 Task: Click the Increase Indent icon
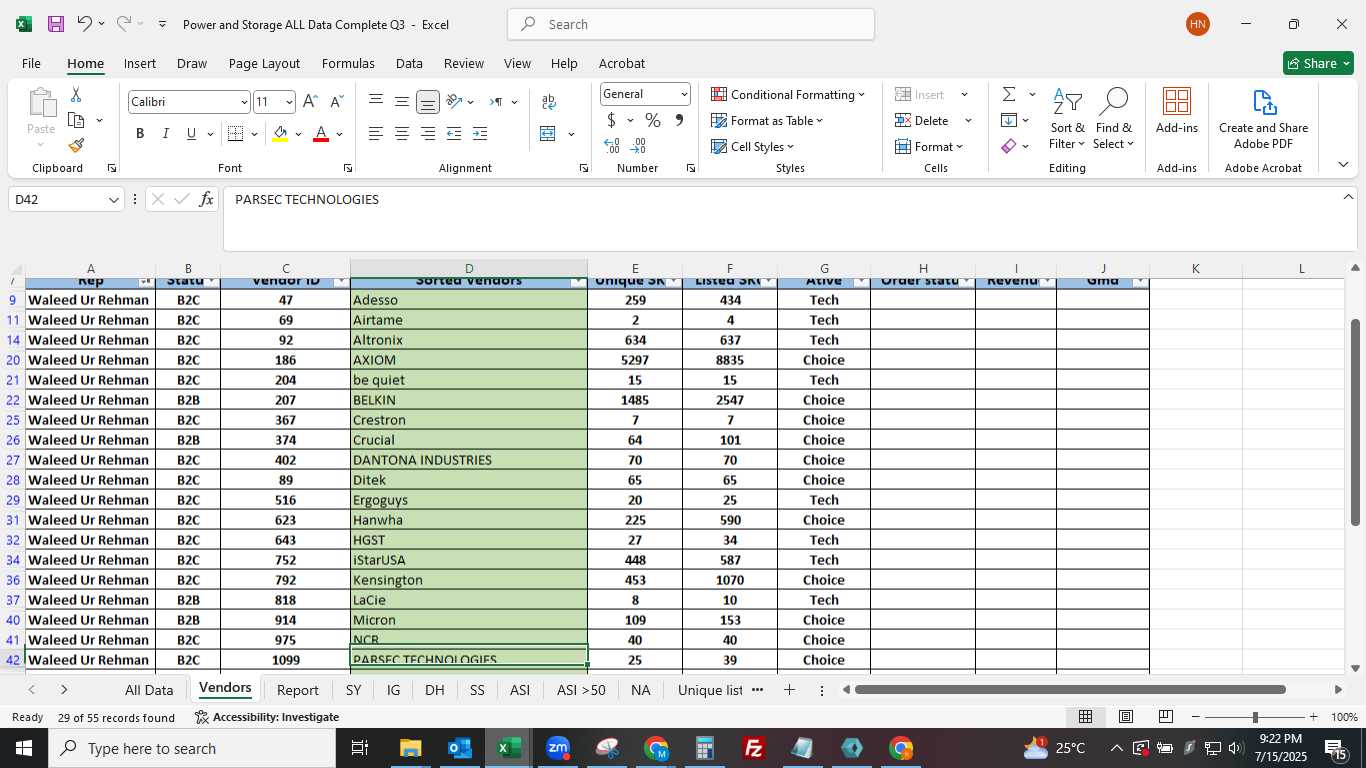[479, 133]
